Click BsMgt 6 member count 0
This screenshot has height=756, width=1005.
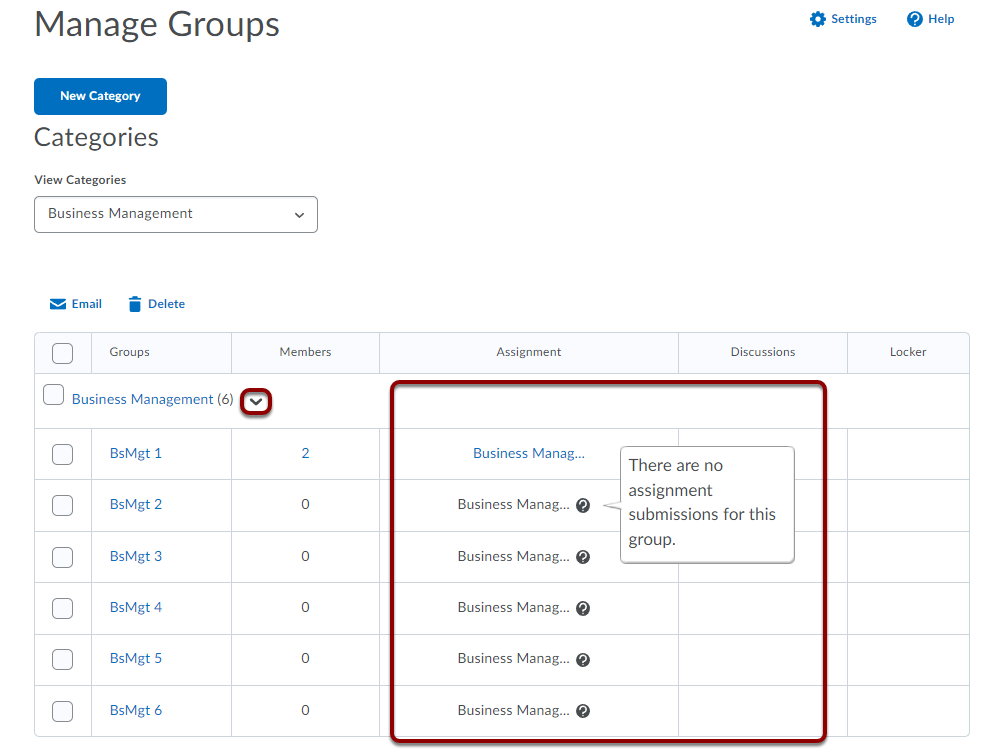click(x=305, y=710)
